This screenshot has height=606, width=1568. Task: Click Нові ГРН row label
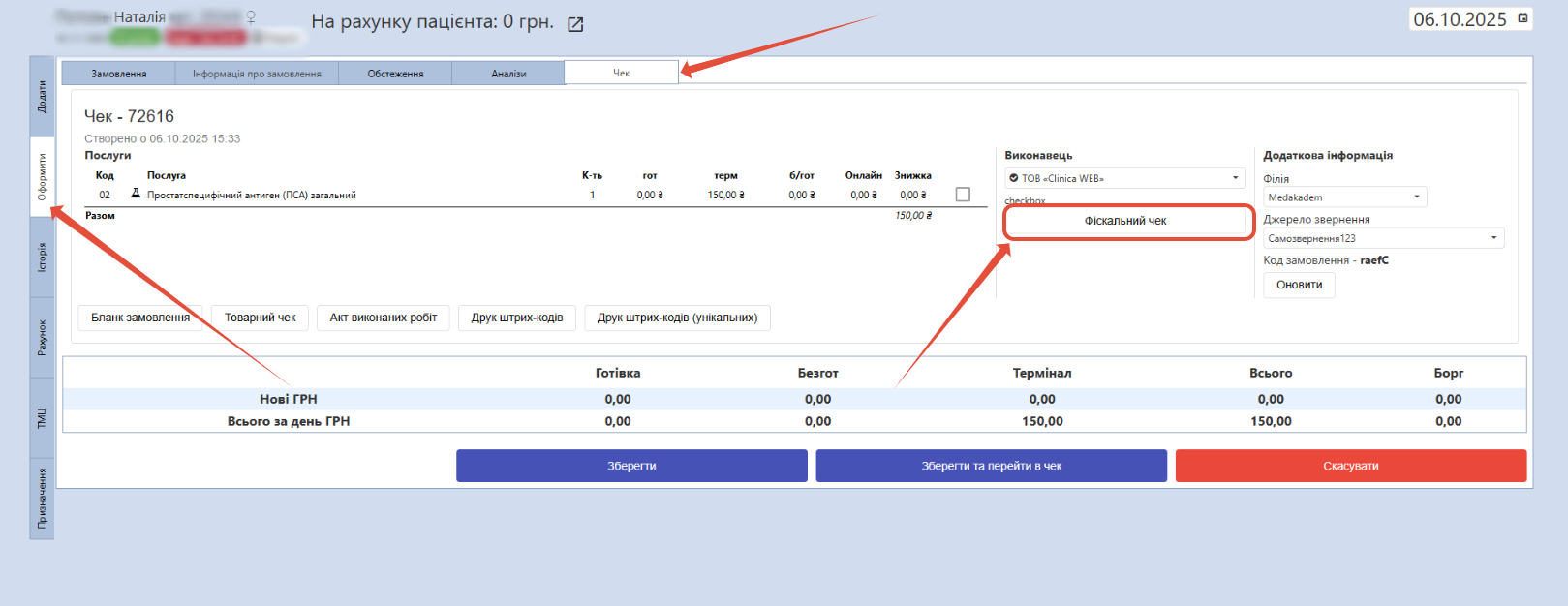tap(288, 399)
